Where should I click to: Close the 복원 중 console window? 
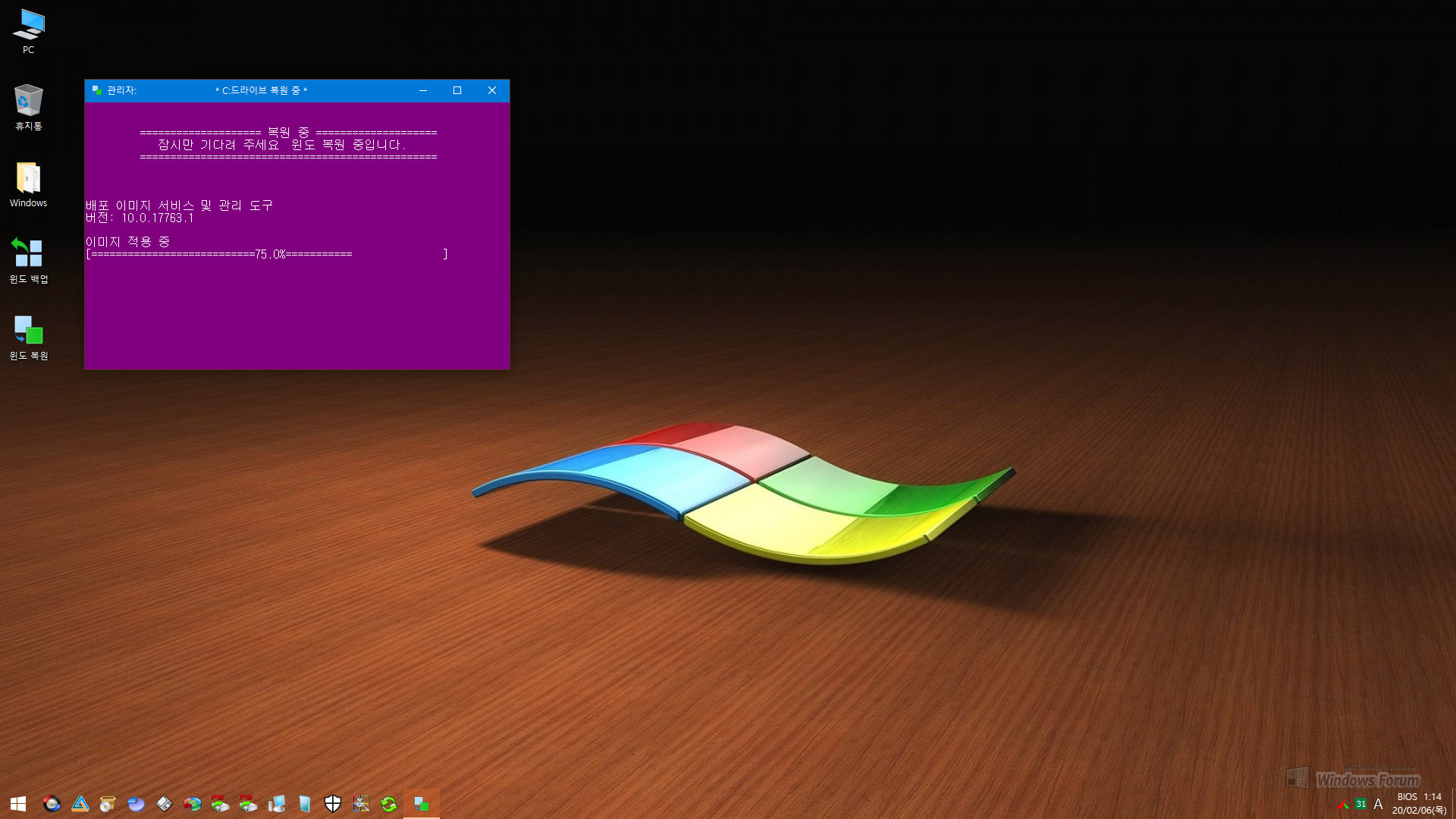pyautogui.click(x=492, y=90)
